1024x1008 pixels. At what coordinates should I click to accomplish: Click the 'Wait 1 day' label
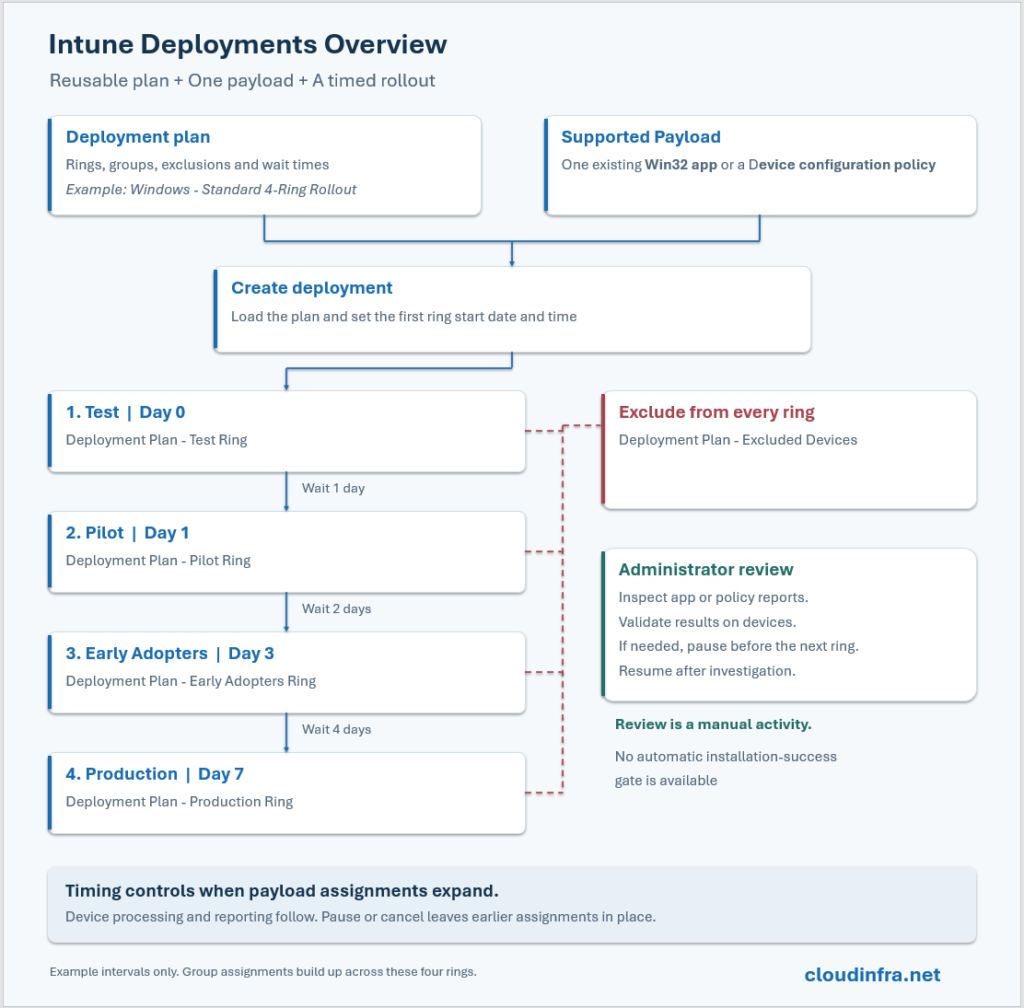click(x=333, y=488)
